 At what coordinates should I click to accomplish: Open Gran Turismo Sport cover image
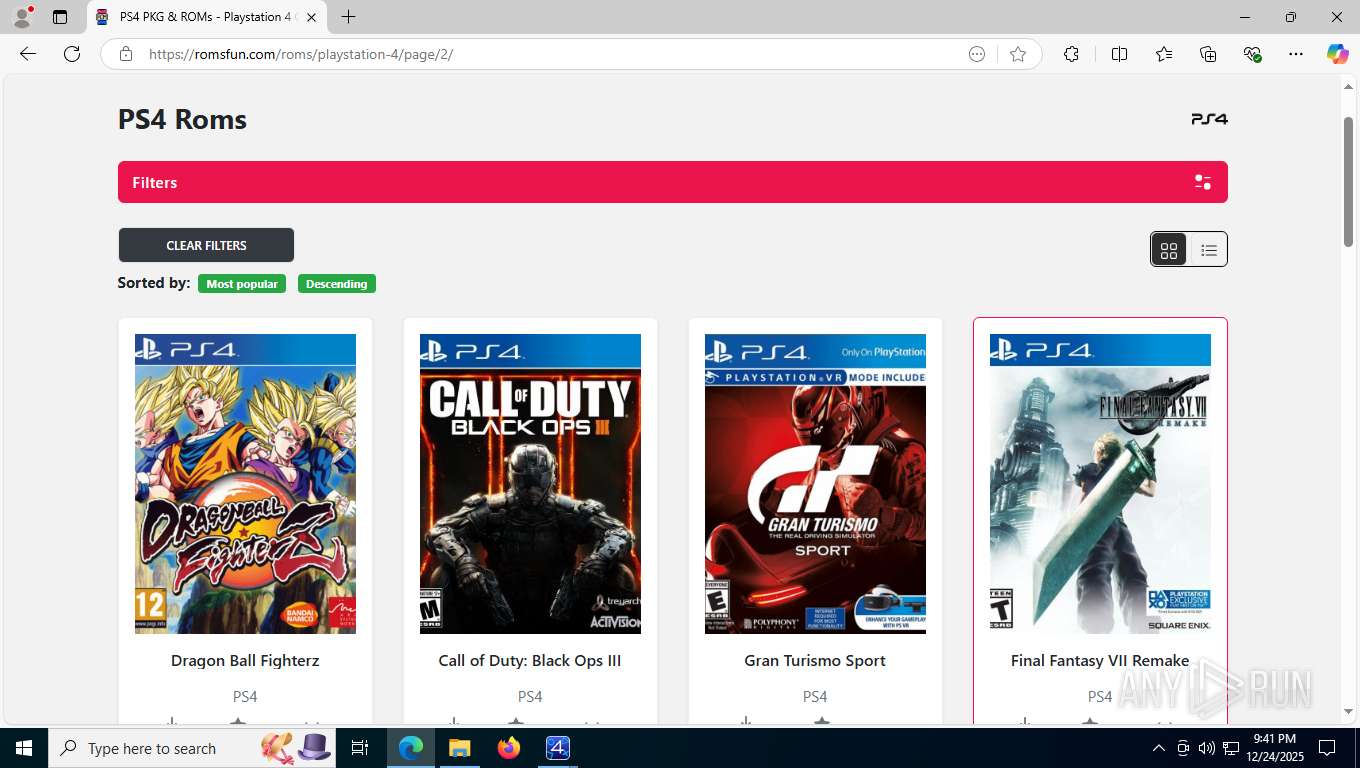[x=815, y=484]
